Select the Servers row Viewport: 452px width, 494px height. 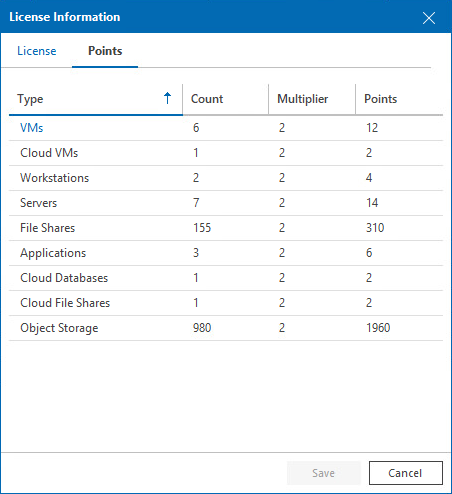pyautogui.click(x=226, y=203)
